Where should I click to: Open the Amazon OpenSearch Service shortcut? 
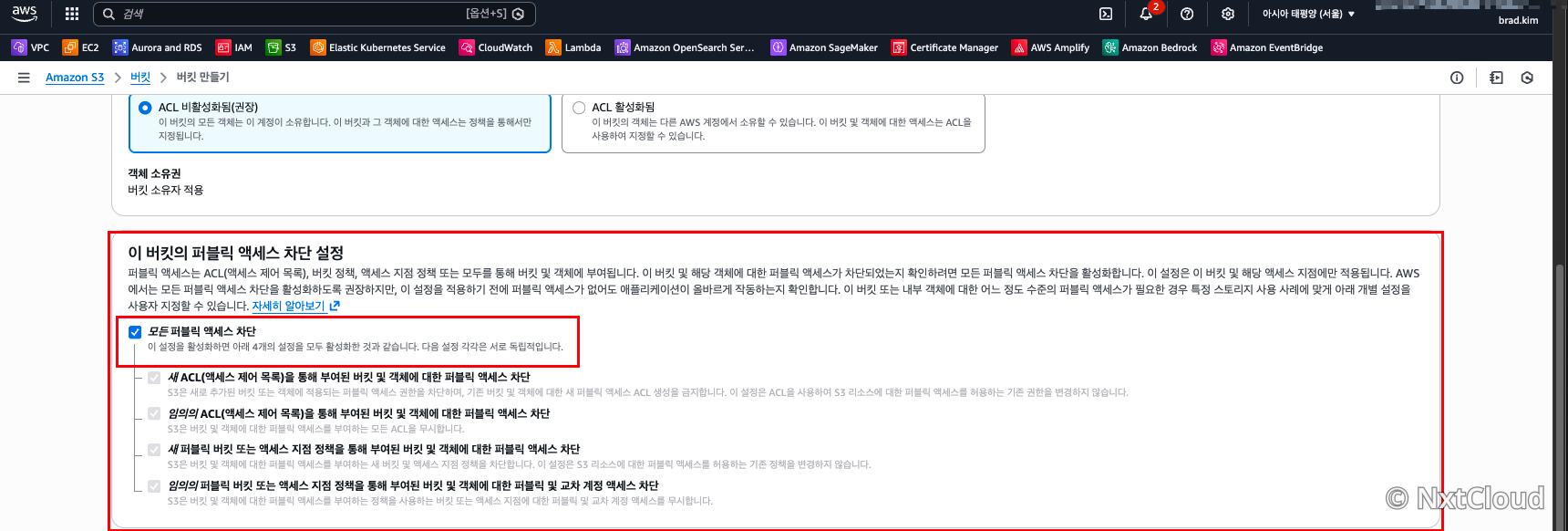[685, 47]
